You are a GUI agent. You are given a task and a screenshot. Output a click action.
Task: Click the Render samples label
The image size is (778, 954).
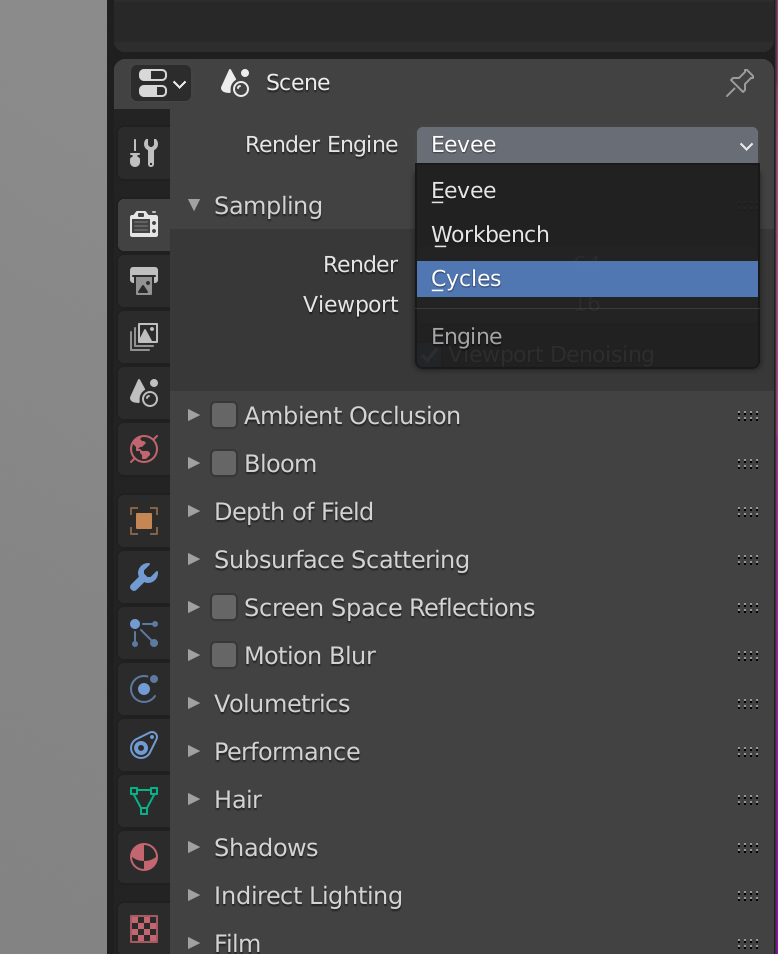(361, 265)
